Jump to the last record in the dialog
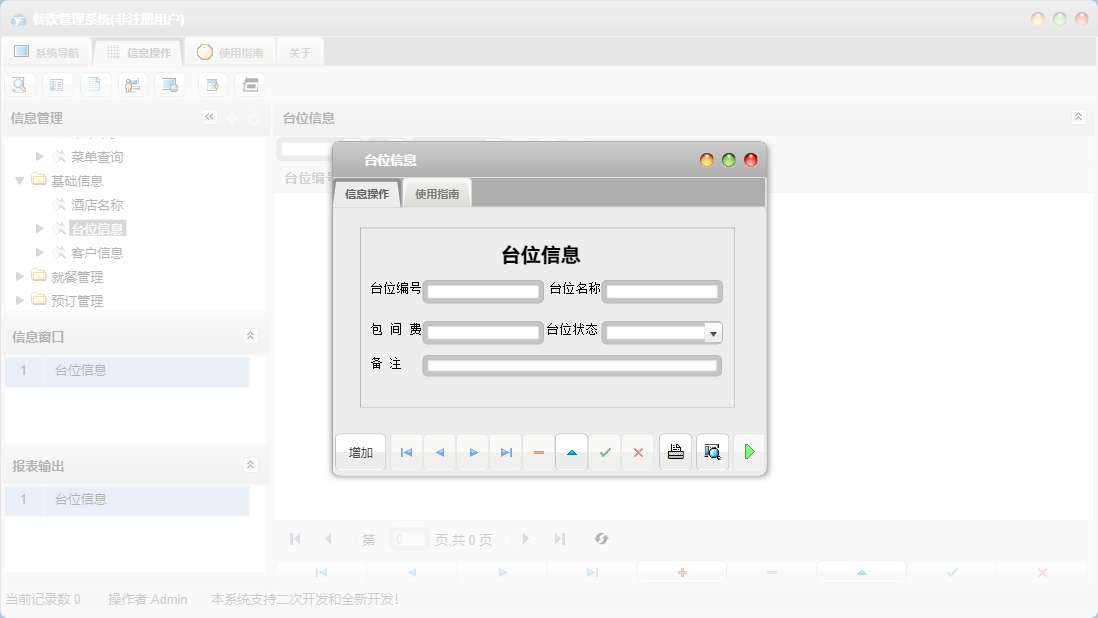Screen dimensions: 1098x618 point(506,453)
